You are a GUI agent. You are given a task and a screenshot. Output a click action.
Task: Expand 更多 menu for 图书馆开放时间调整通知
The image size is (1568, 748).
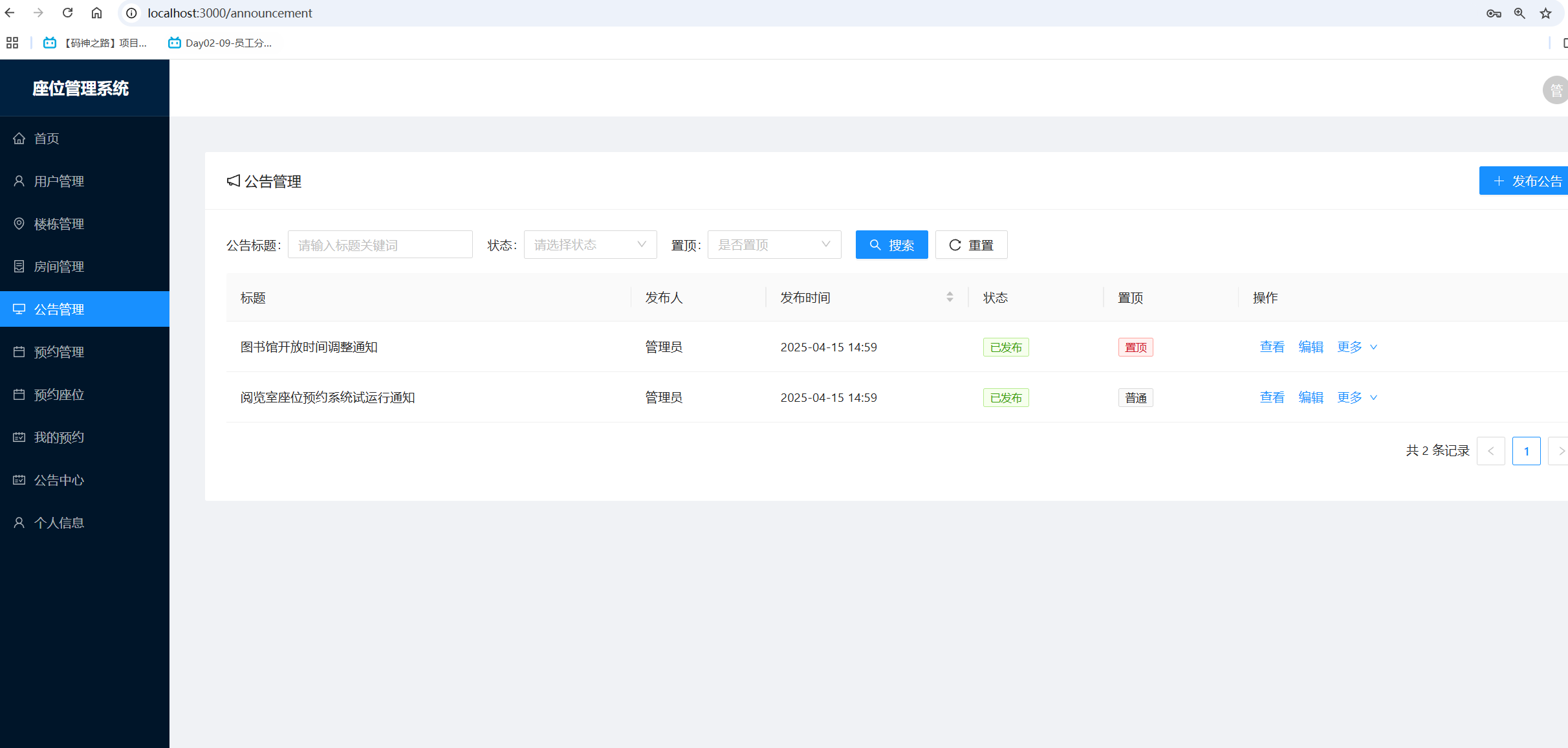pyautogui.click(x=1356, y=347)
